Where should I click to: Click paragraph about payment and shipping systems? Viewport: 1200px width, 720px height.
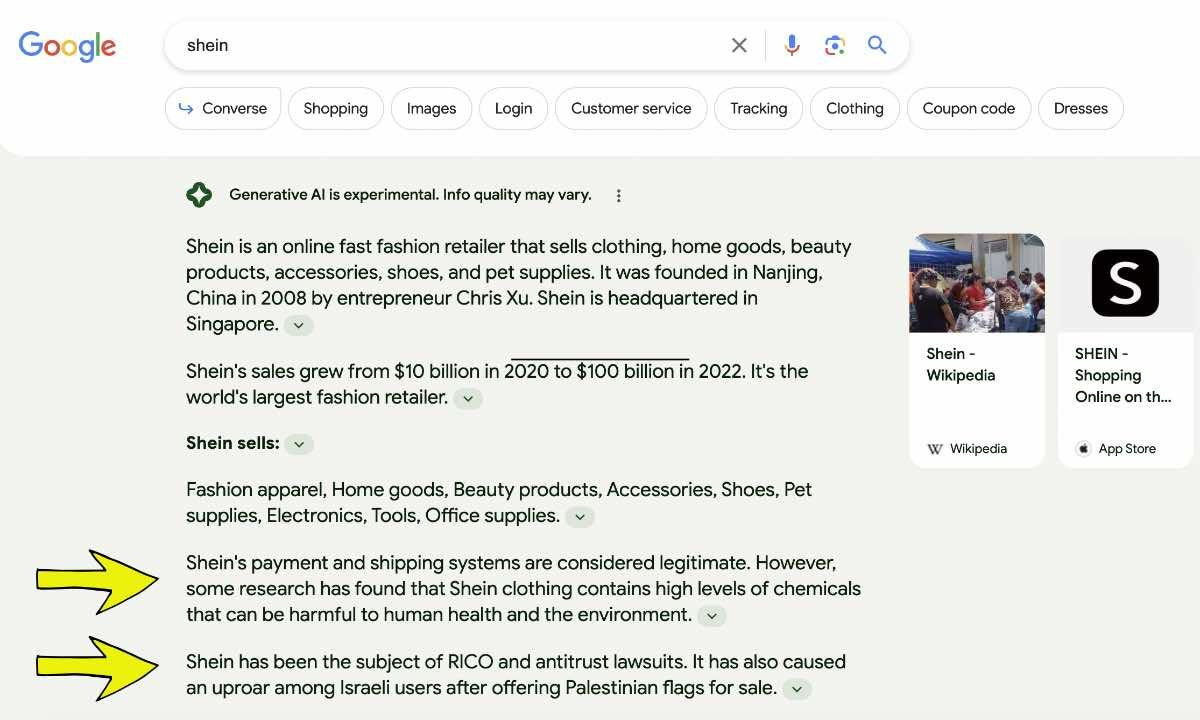[523, 589]
